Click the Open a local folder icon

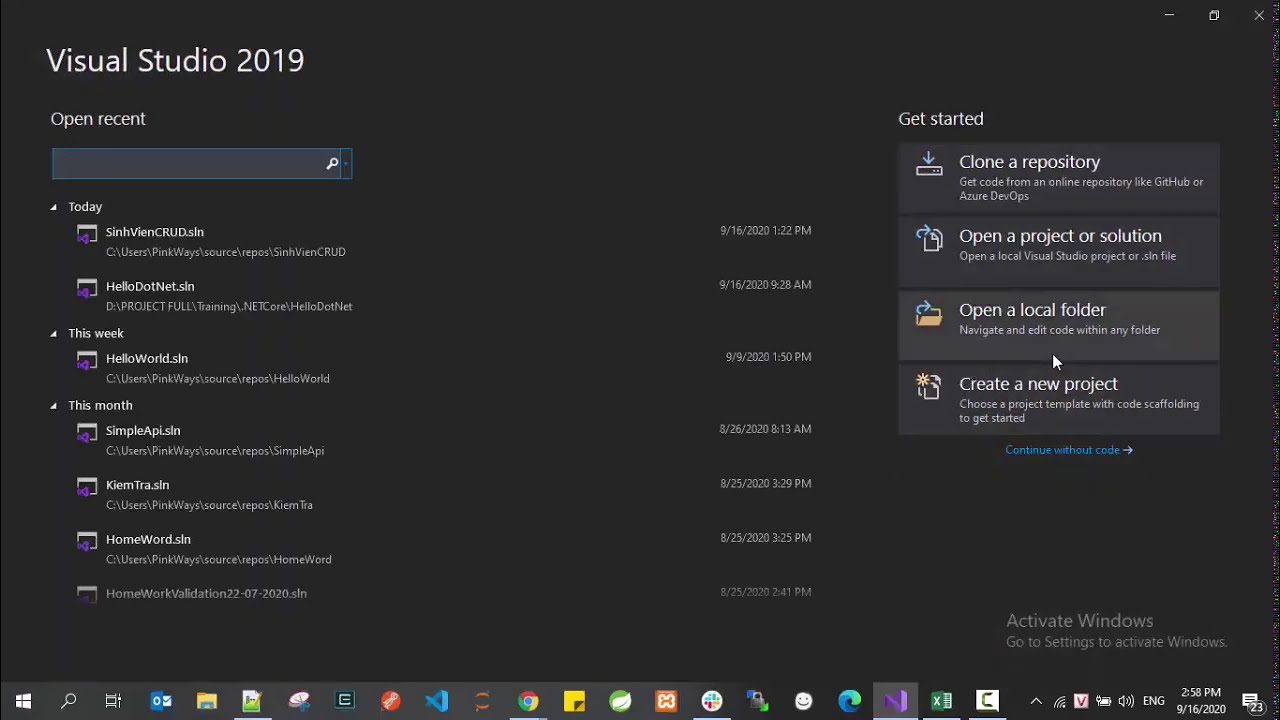click(x=929, y=313)
